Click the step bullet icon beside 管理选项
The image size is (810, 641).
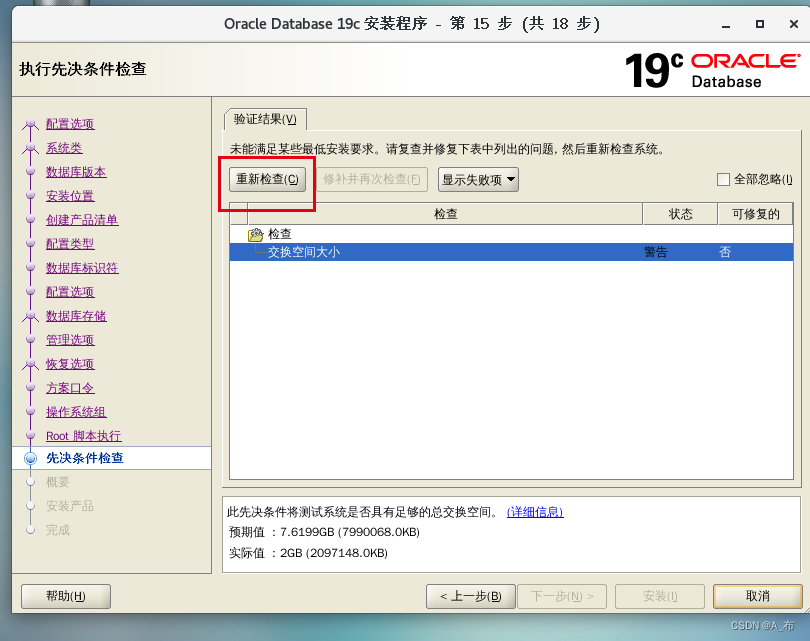pyautogui.click(x=30, y=339)
